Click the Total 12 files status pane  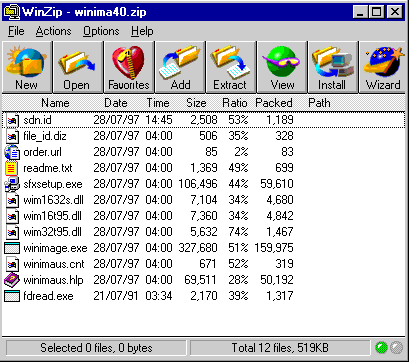[x=280, y=348]
